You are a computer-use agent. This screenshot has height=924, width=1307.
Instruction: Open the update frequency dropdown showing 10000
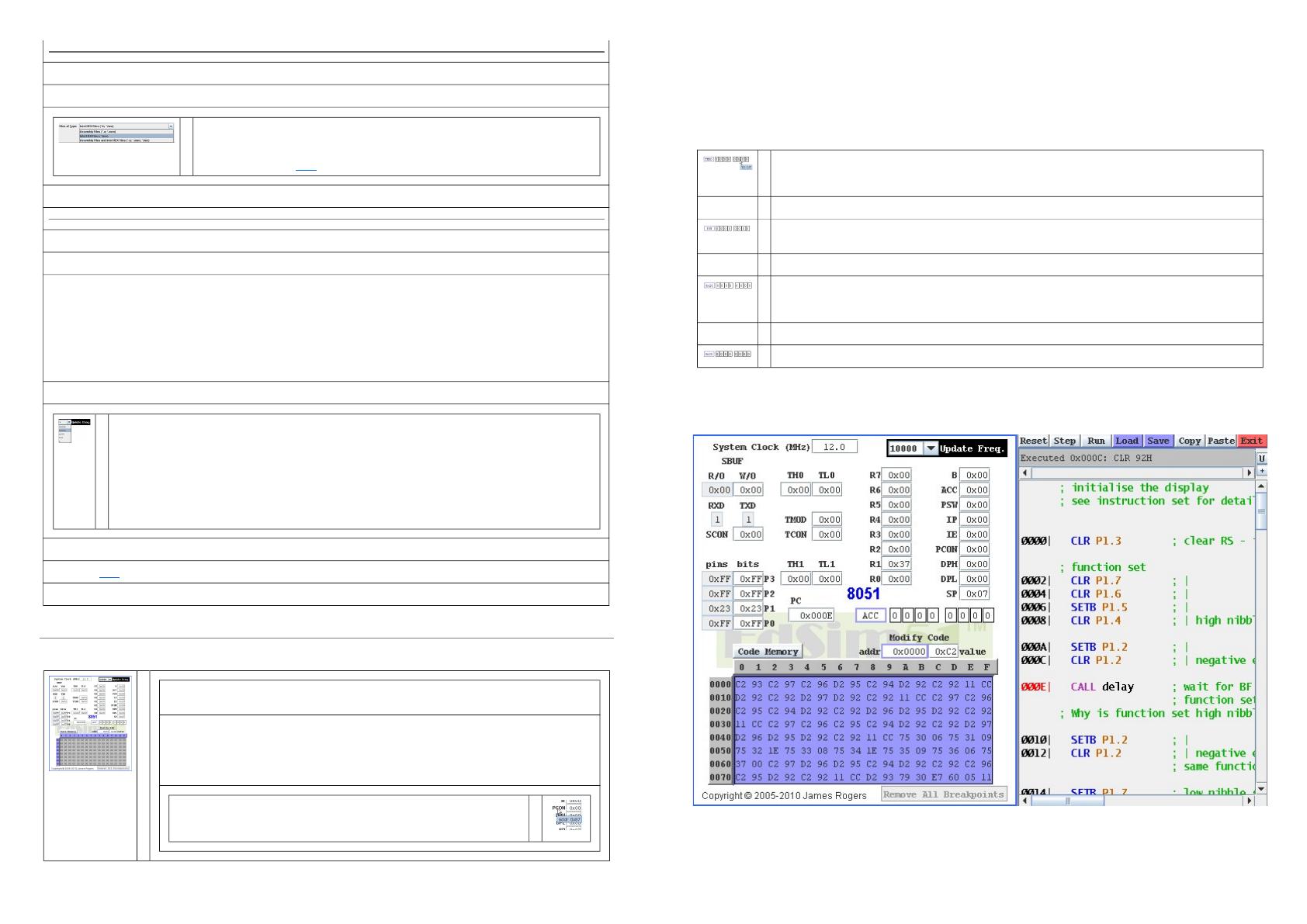point(930,448)
